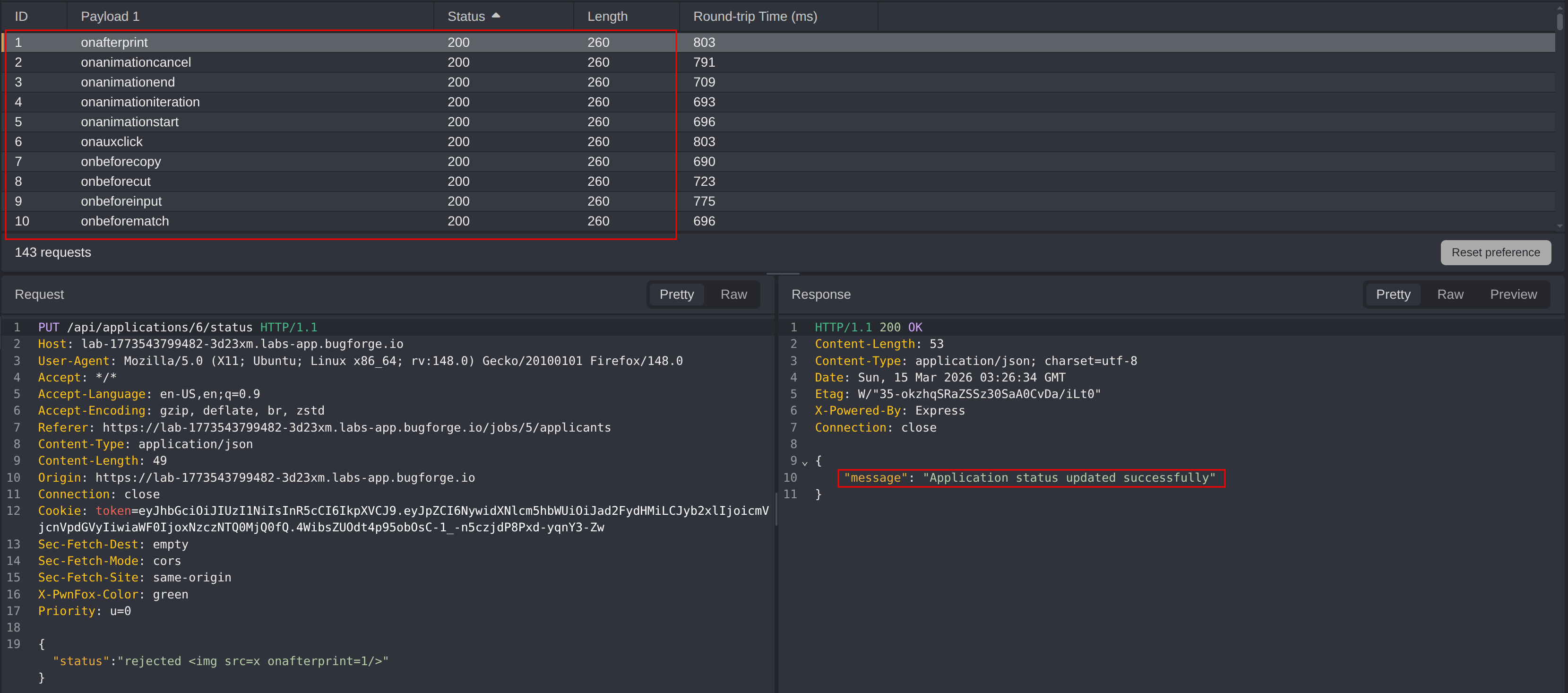This screenshot has height=693, width=1568.
Task: Click the Reset preference button
Action: pos(1496,252)
